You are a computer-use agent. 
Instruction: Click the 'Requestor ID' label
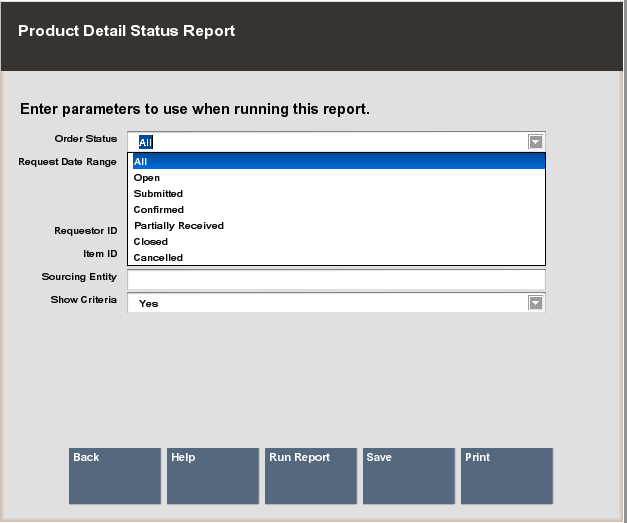pyautogui.click(x=86, y=231)
